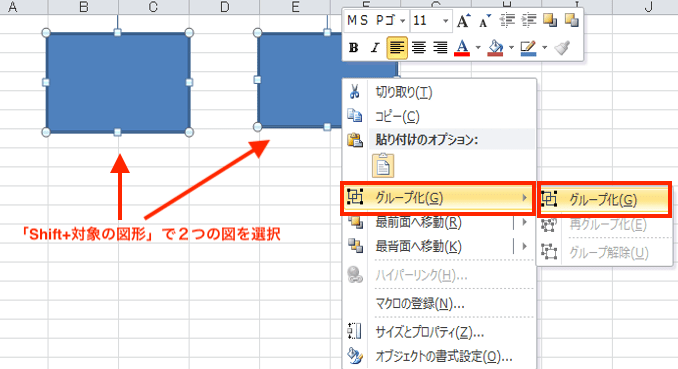
Task: Click the hyperlink globe icon
Action: tap(355, 275)
